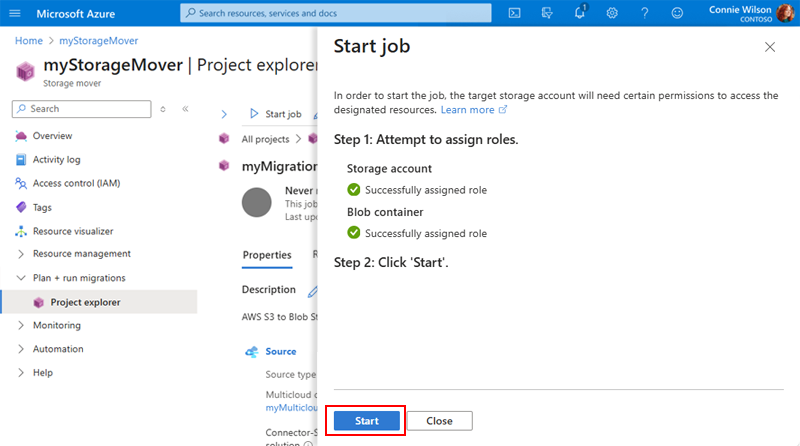Expand Resource management section

coord(21,254)
